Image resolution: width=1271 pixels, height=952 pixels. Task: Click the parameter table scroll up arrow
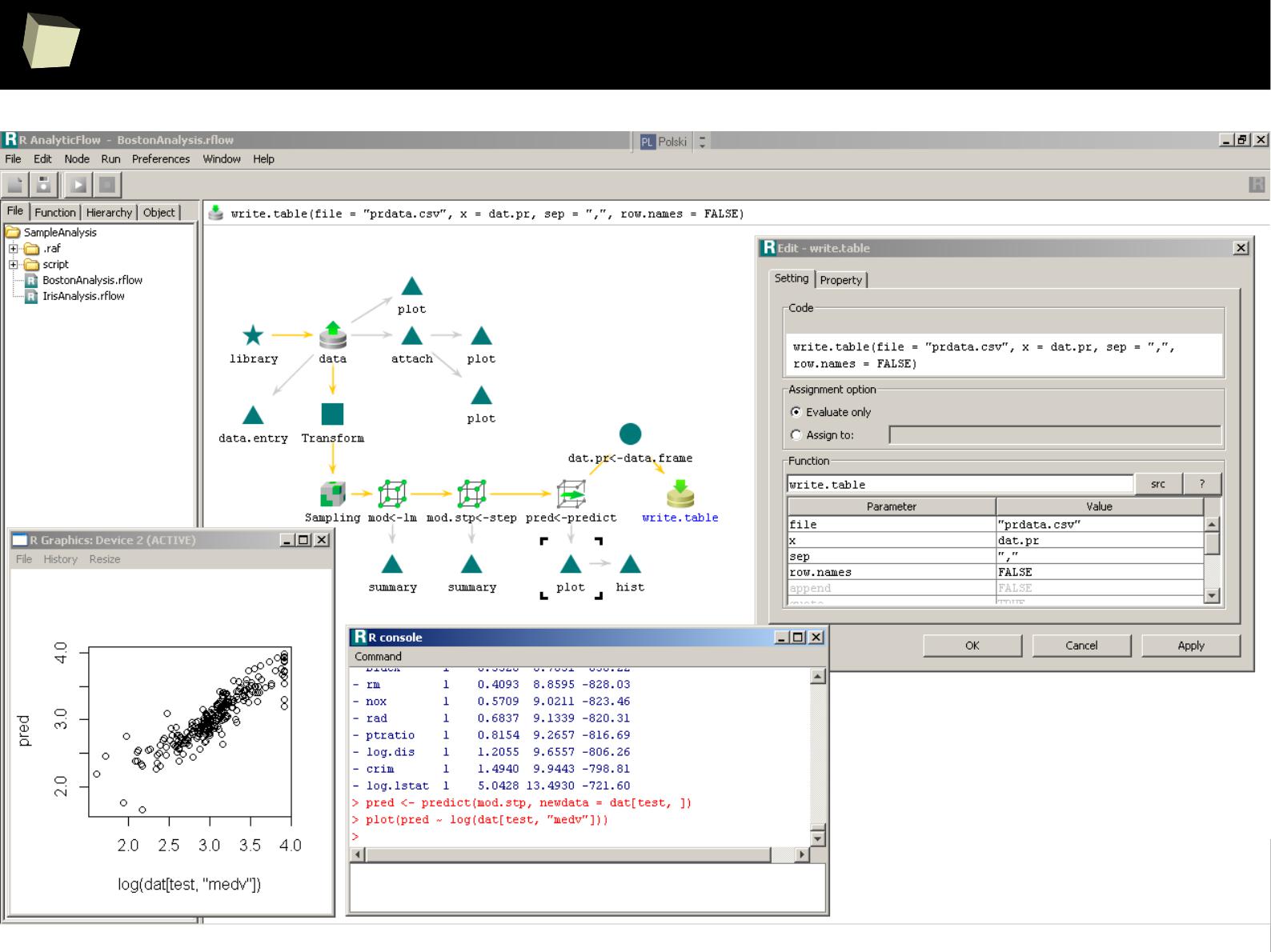tap(1212, 524)
